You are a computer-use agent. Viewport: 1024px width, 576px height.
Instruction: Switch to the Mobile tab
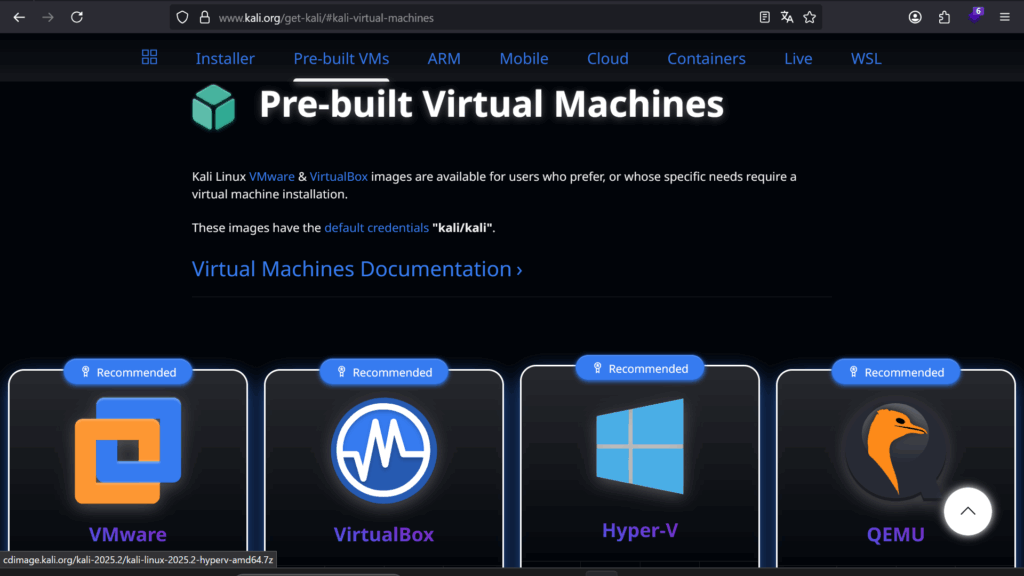(524, 59)
